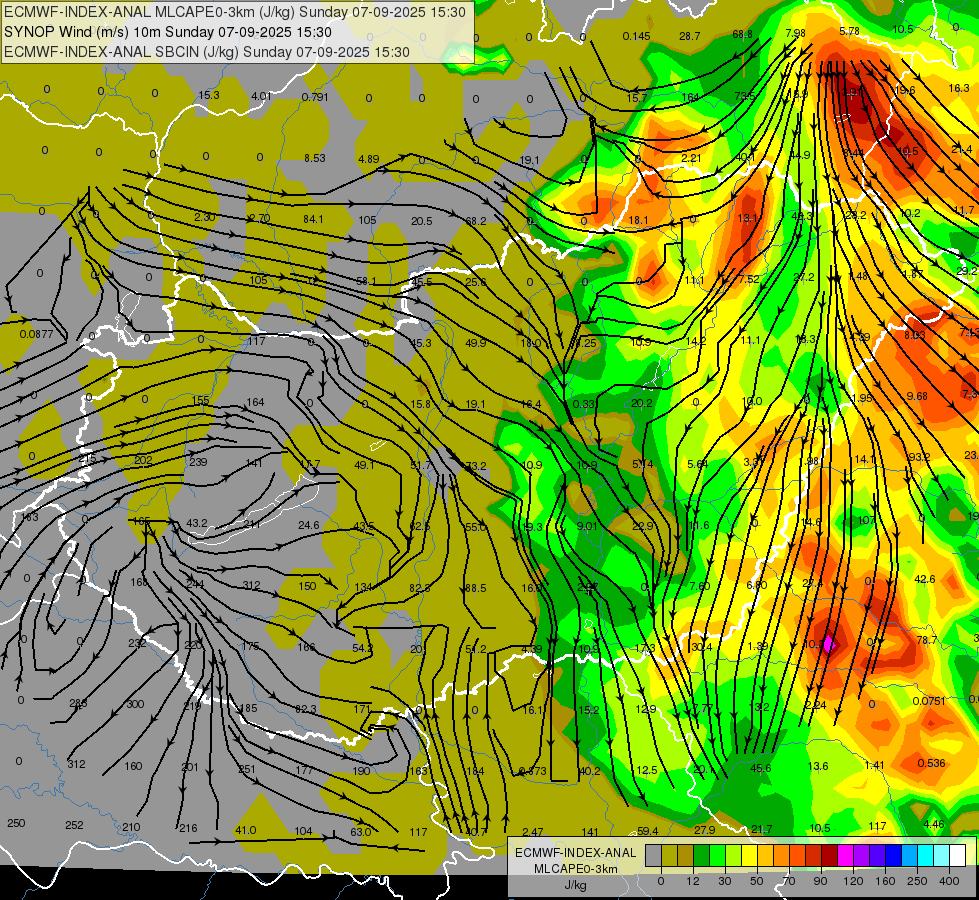
Task: Click the gray swatch in the legend
Action: click(x=654, y=855)
